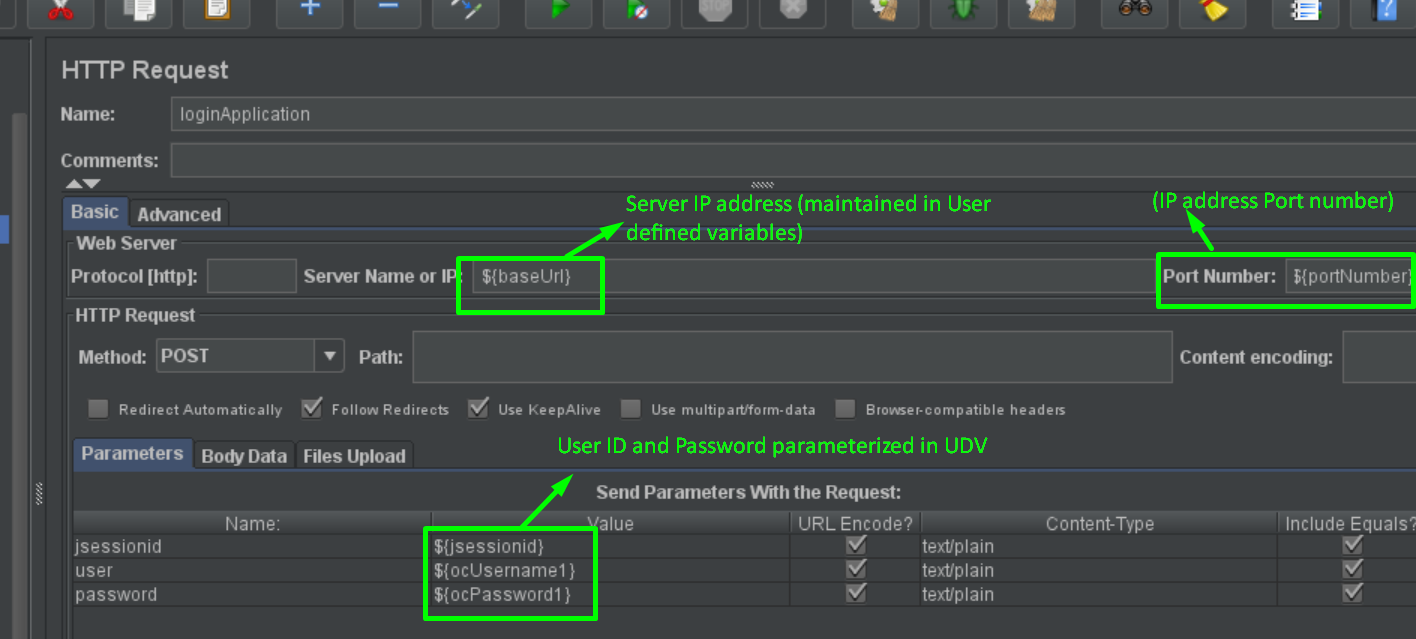Image resolution: width=1416 pixels, height=639 pixels.
Task: Enable Use multipart/form-data checkbox
Action: point(631,409)
